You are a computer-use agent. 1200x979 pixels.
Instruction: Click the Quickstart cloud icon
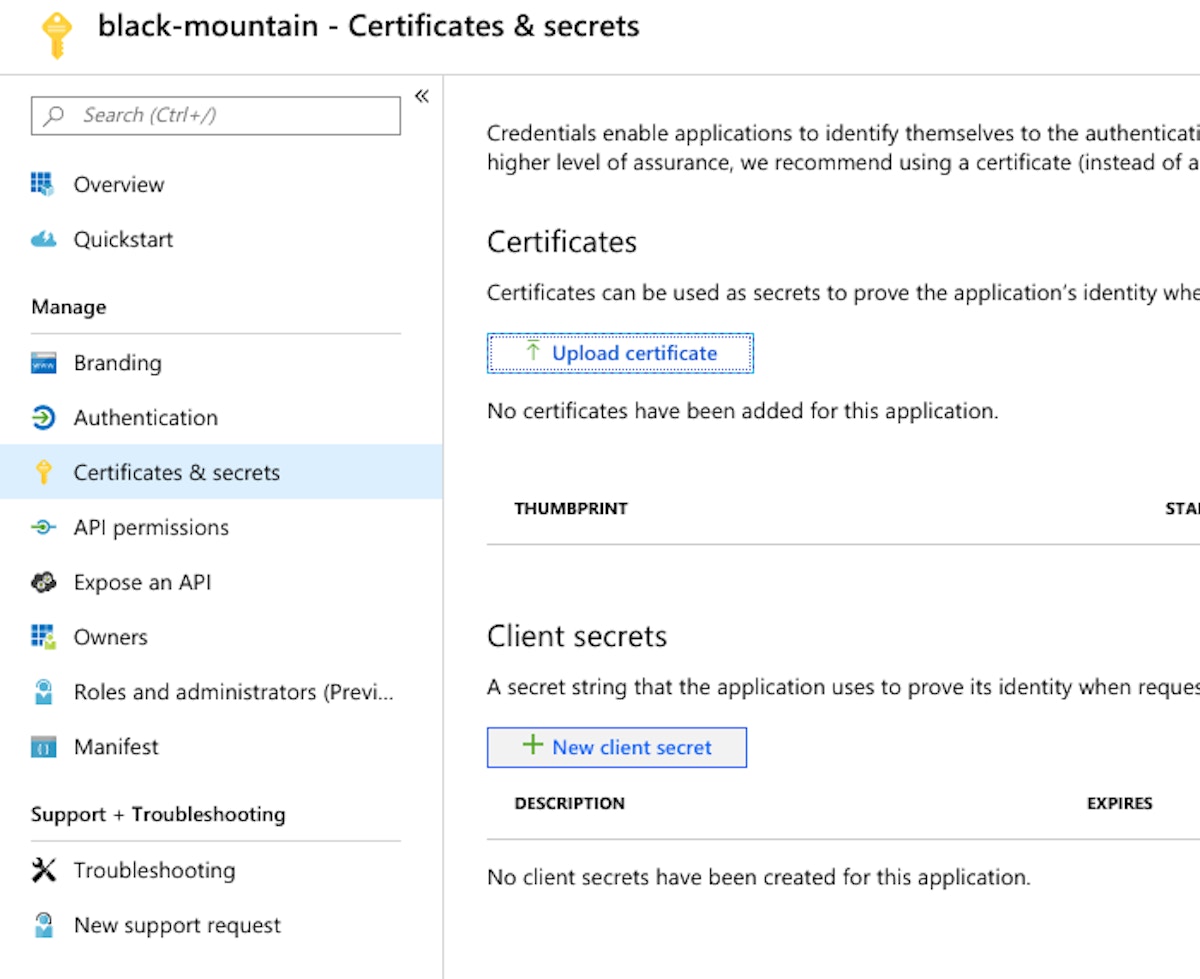43,239
